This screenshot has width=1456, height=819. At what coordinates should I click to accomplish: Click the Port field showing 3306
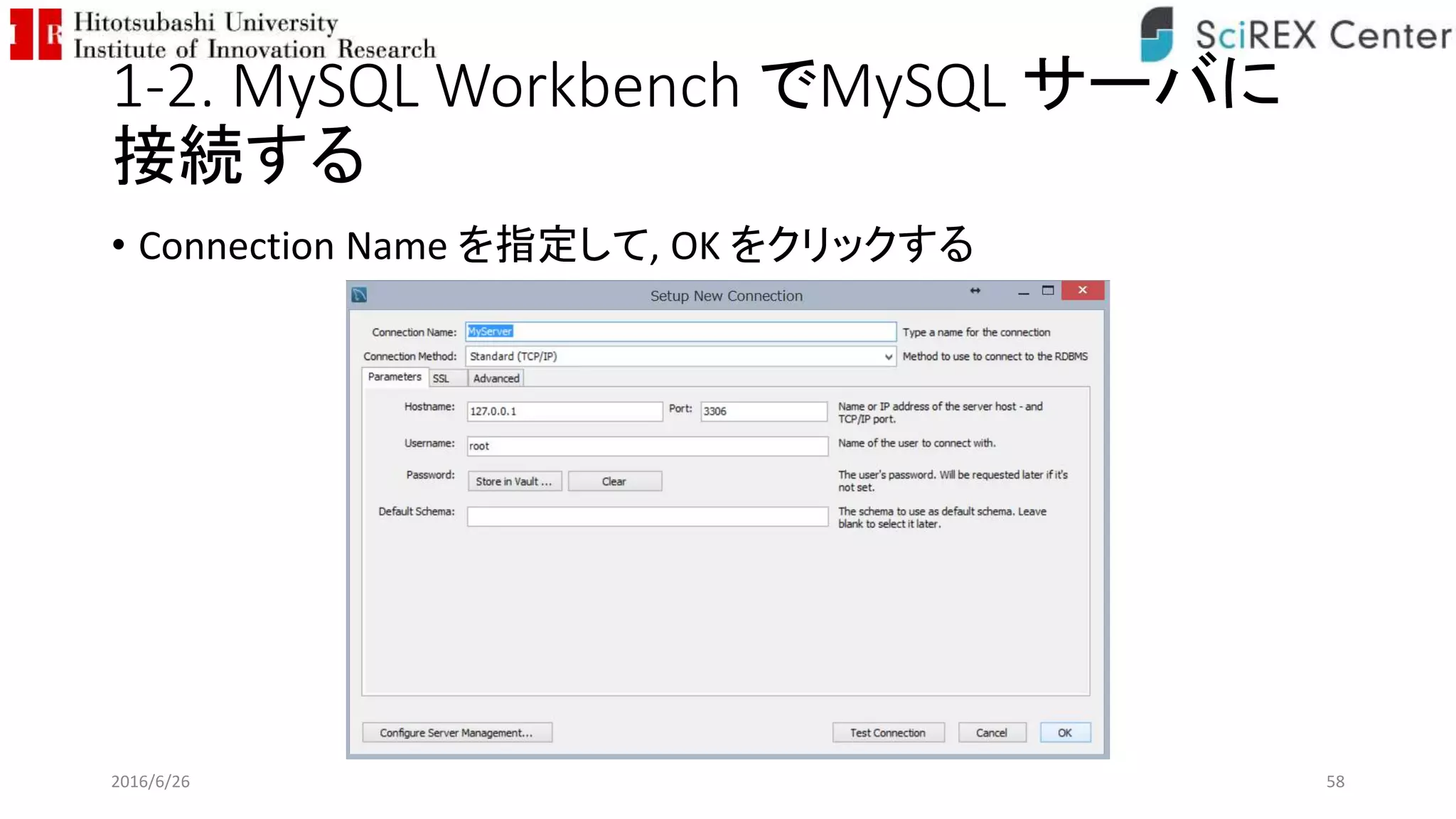click(x=764, y=411)
